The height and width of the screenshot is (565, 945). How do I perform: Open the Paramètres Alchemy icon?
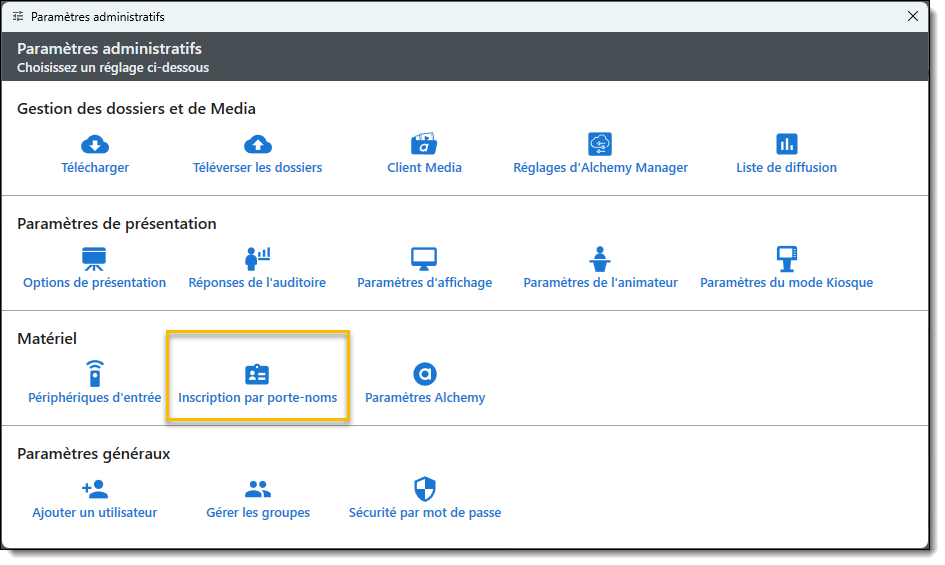pyautogui.click(x=425, y=374)
